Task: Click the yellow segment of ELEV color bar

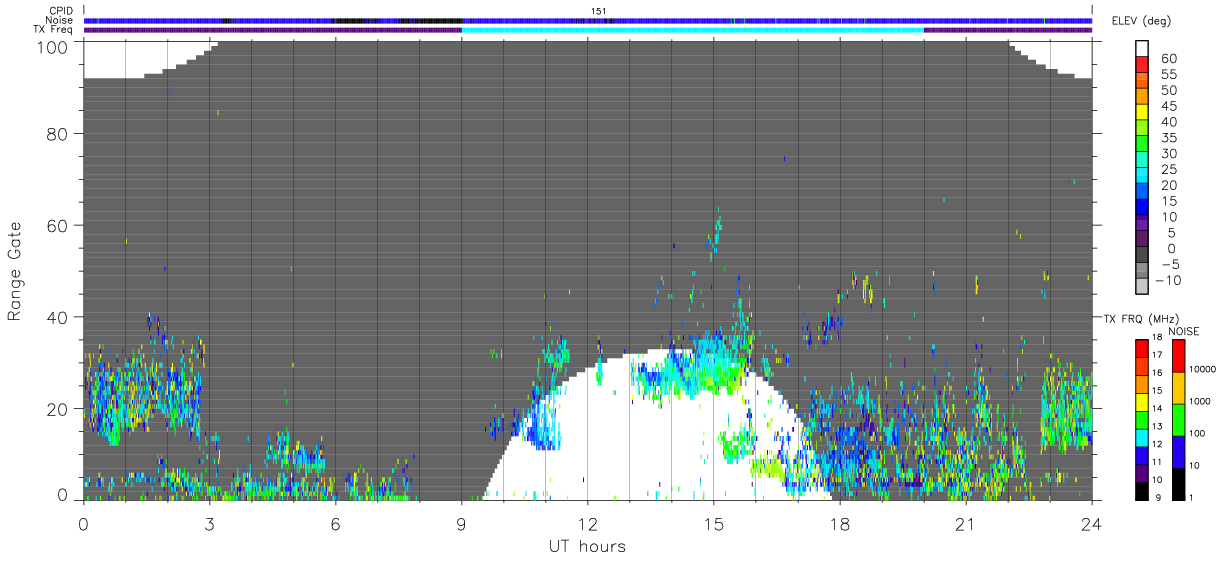Action: click(x=1142, y=113)
